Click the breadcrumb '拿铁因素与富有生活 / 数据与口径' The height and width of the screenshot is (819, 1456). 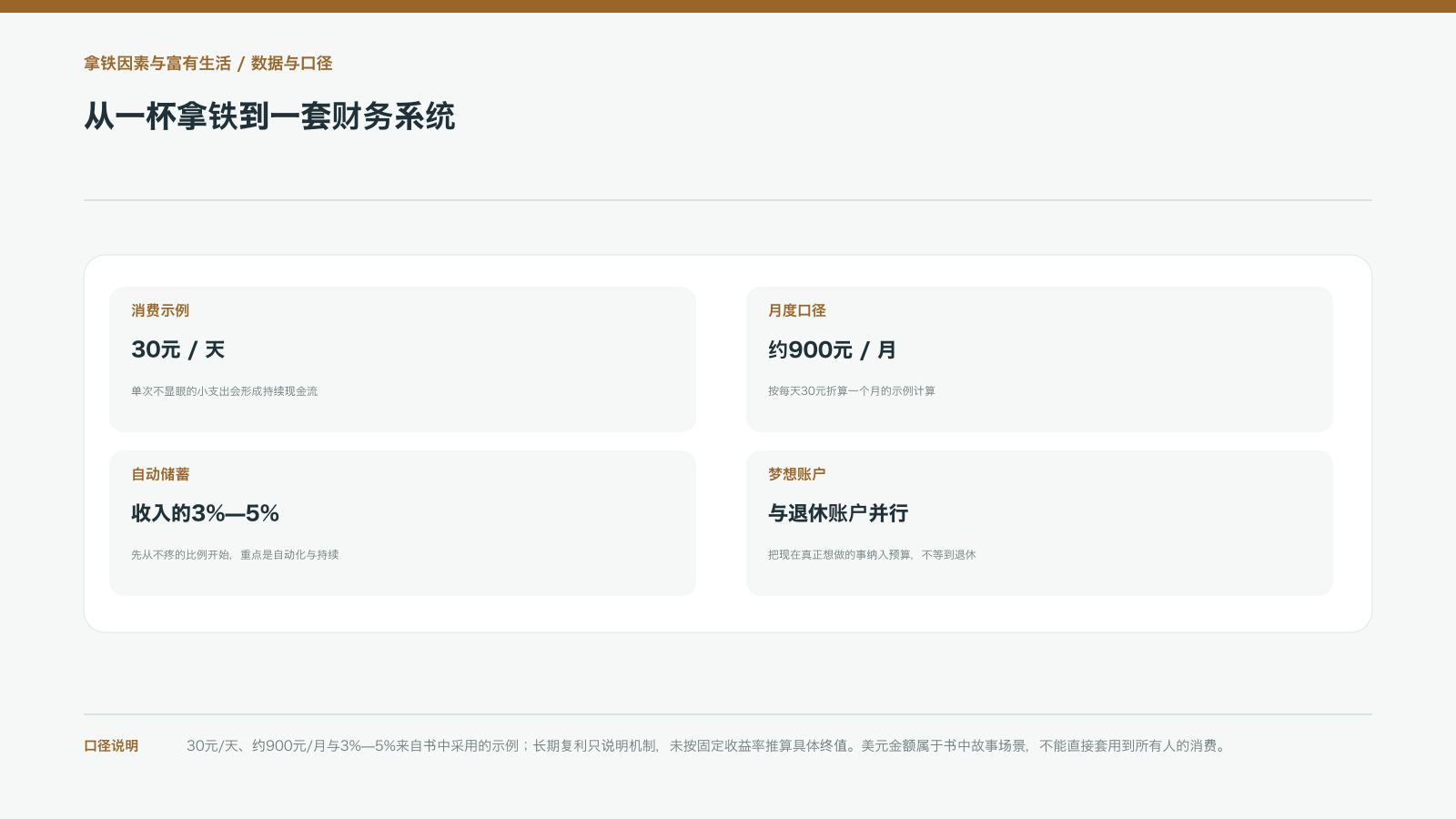coord(208,64)
